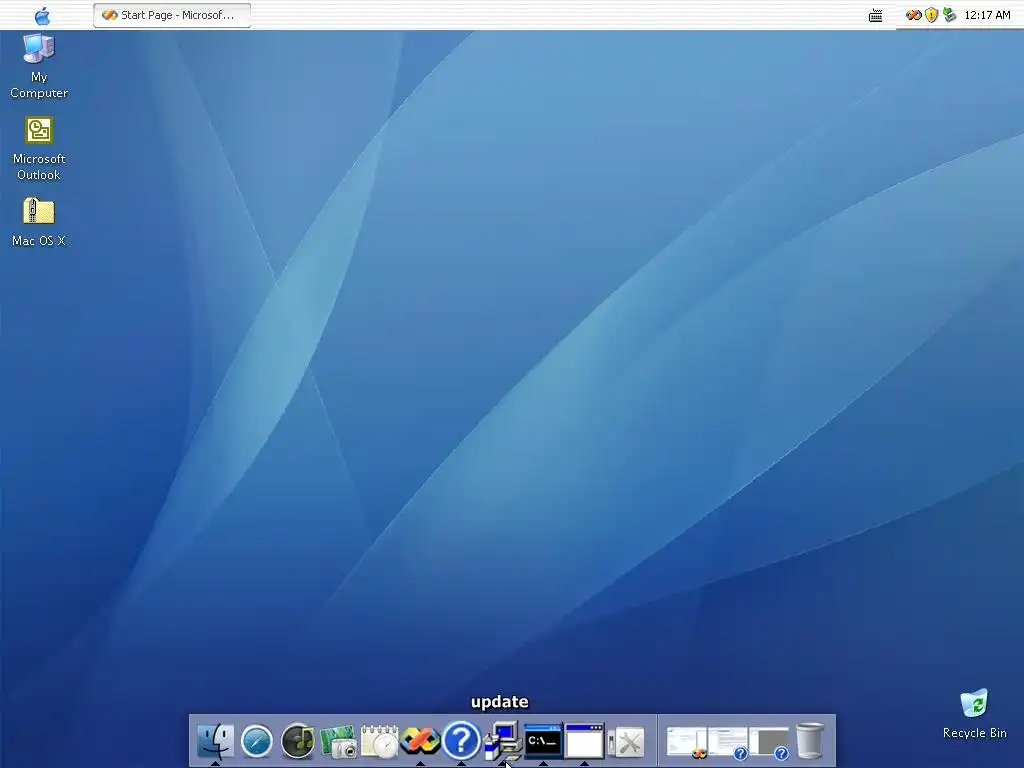
Task: Click the keyboard icon in the top bar
Action: pyautogui.click(x=876, y=16)
